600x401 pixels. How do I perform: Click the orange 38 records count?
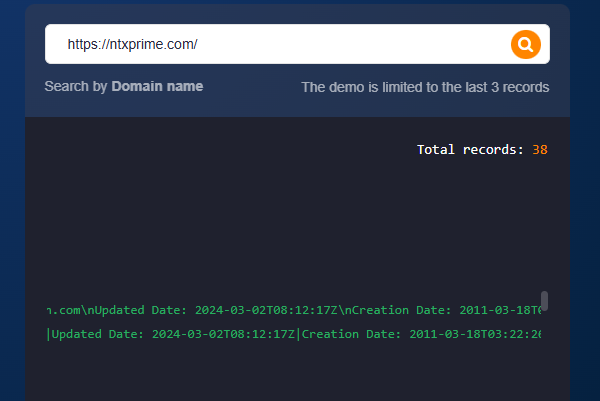pyautogui.click(x=540, y=150)
